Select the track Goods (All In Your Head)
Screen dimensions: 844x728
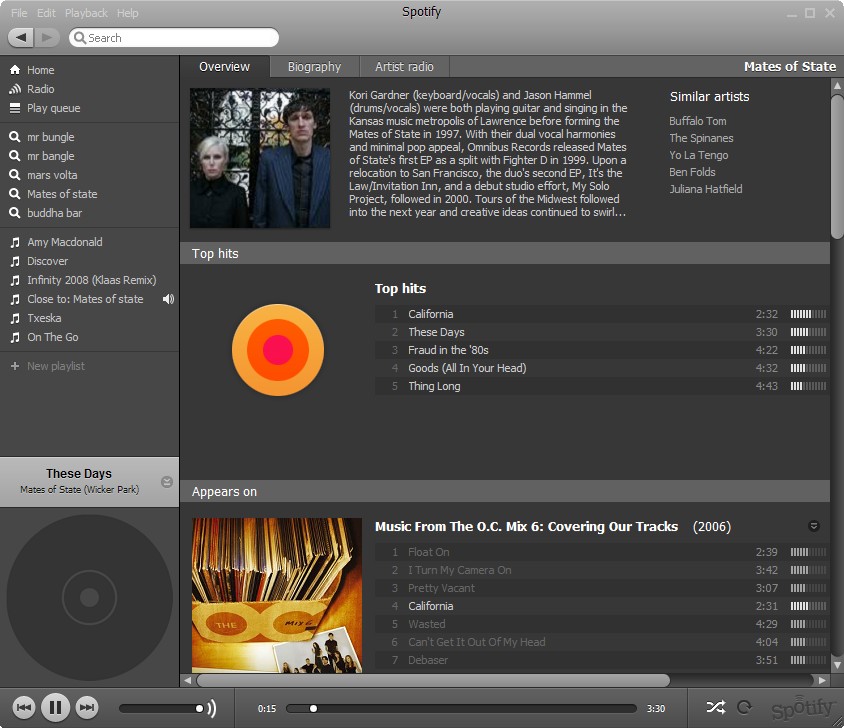tap(601, 368)
